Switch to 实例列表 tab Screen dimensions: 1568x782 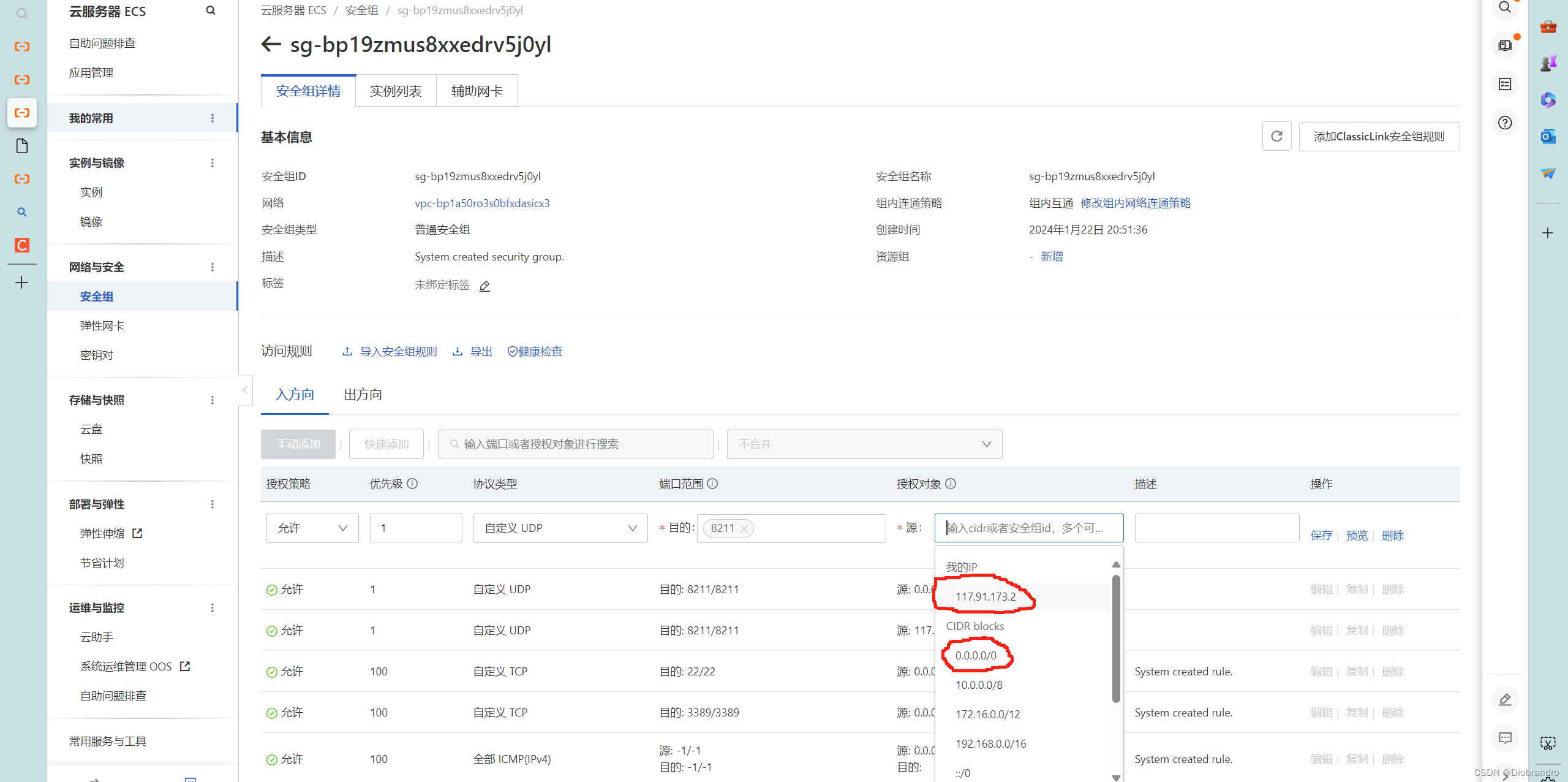point(396,91)
